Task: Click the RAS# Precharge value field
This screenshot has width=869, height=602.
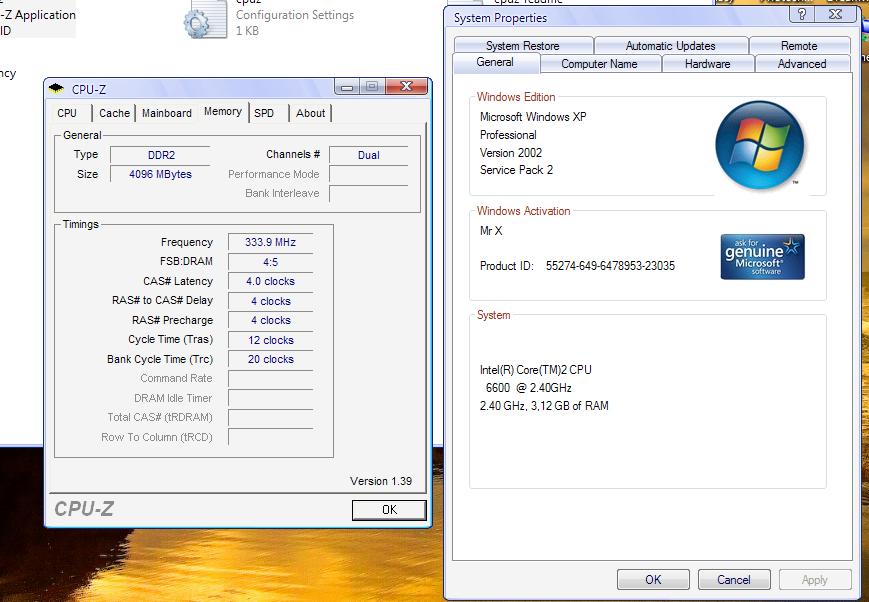Action: pos(270,320)
